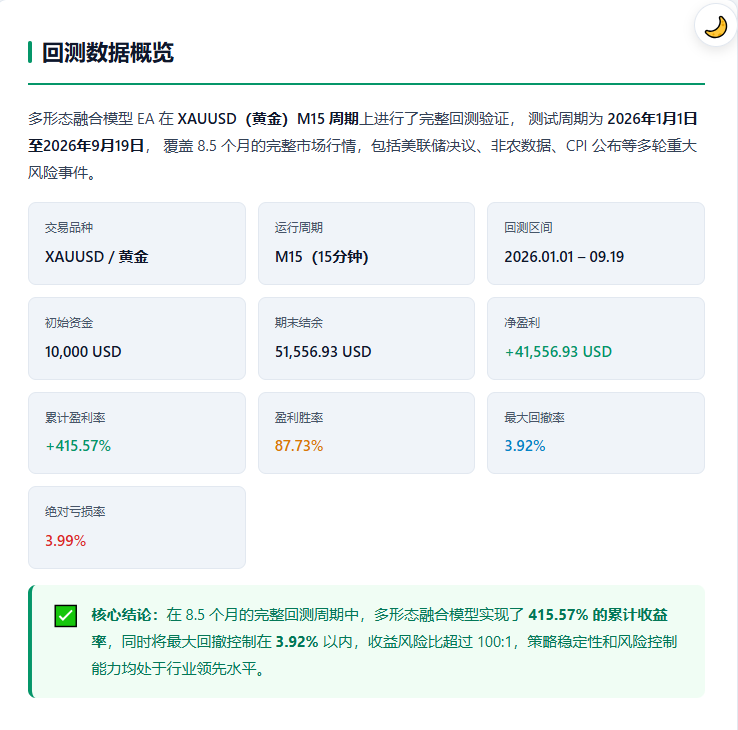This screenshot has width=738, height=730.
Task: Click the 运行周期 label
Action: (298, 228)
